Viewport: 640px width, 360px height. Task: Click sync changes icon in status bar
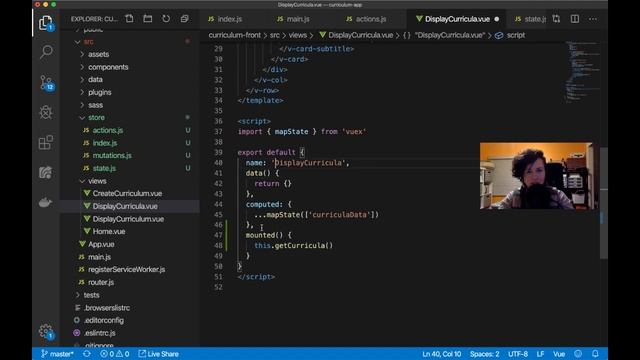tap(87, 354)
